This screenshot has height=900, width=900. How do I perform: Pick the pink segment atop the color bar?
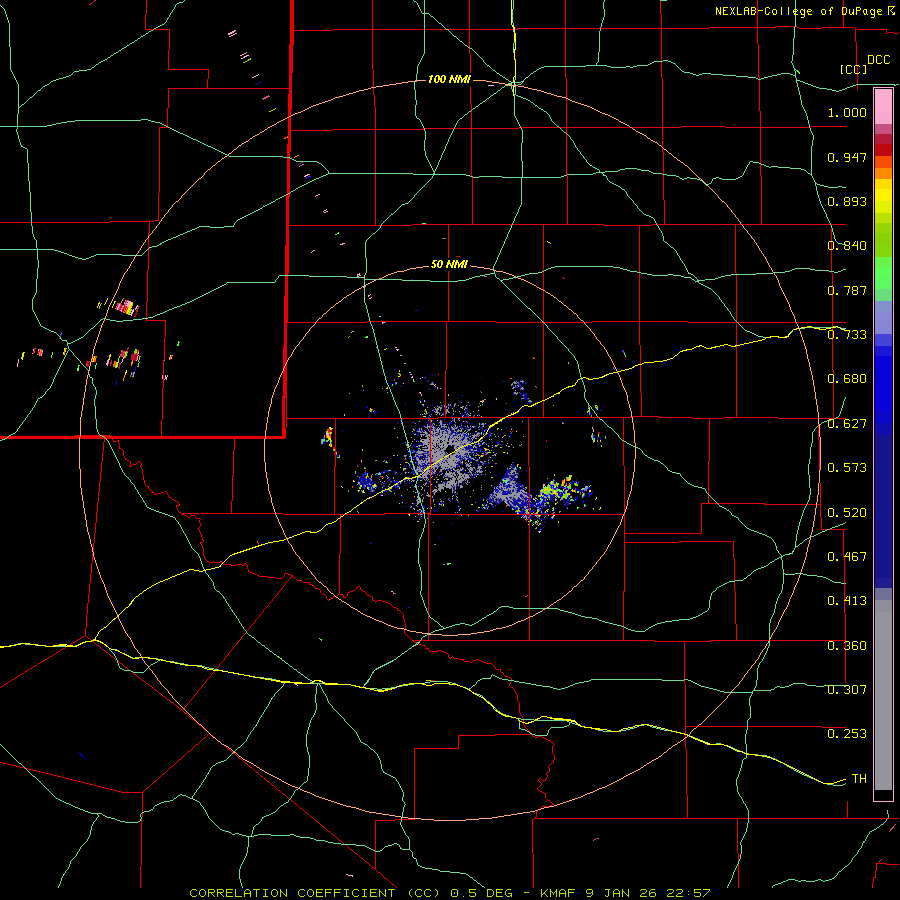click(x=883, y=107)
